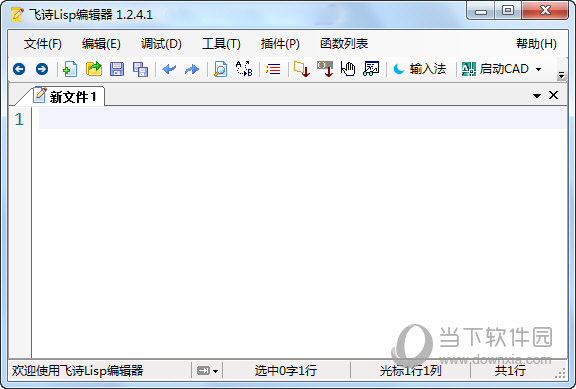The height and width of the screenshot is (389, 576).
Task: Click the navigate forward arrow icon
Action: click(x=42, y=69)
